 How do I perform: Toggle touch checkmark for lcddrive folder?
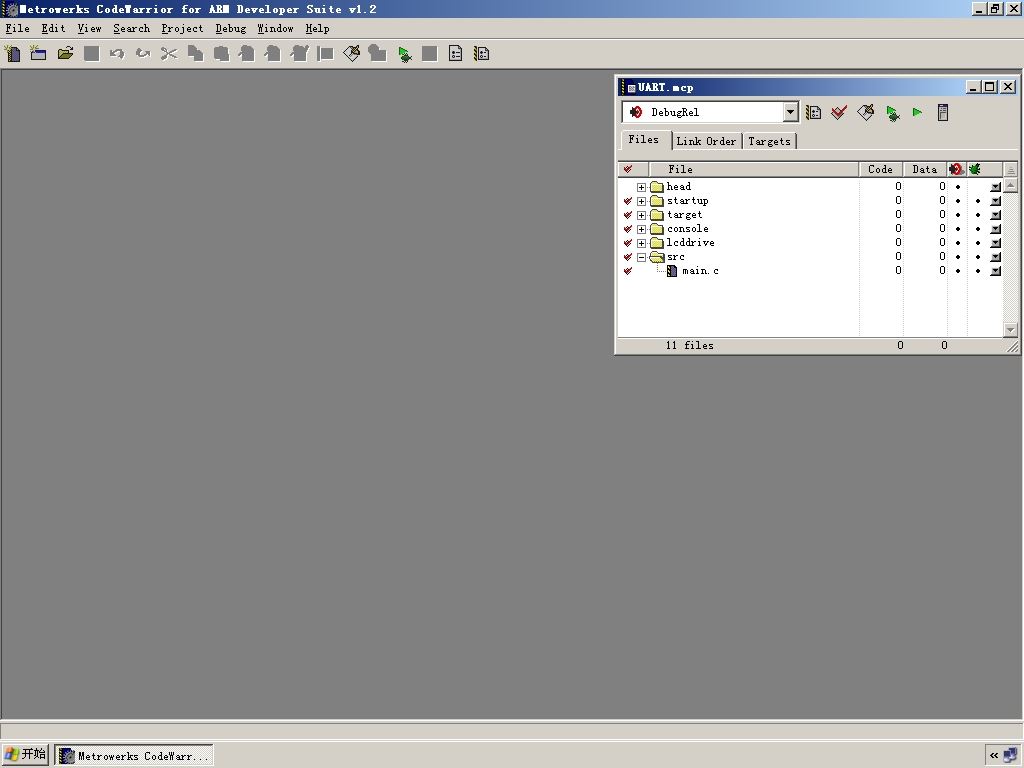tap(628, 243)
